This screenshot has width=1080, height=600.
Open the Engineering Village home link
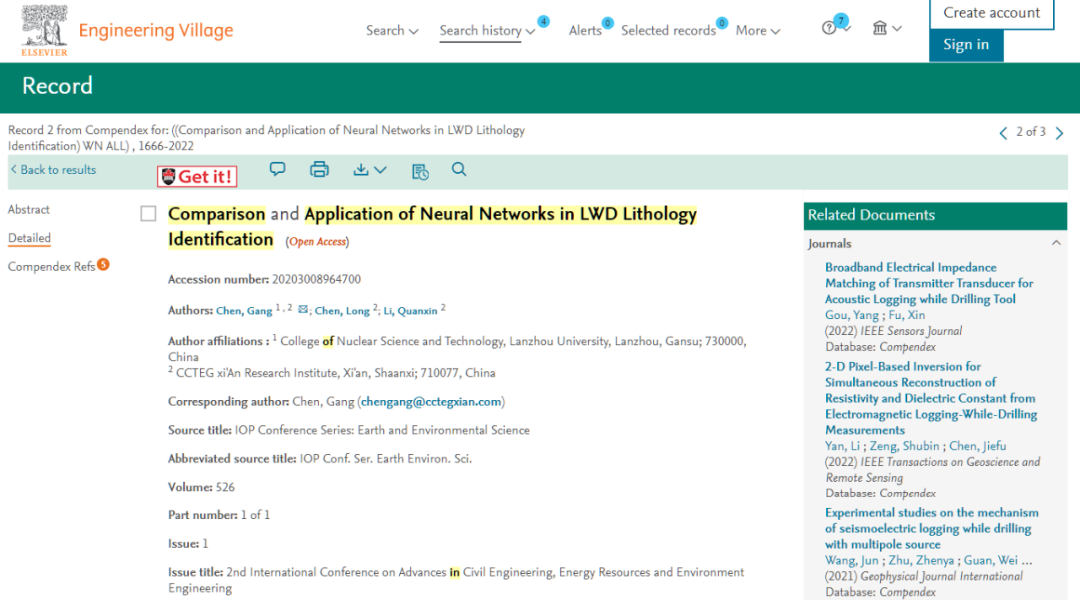(x=156, y=30)
